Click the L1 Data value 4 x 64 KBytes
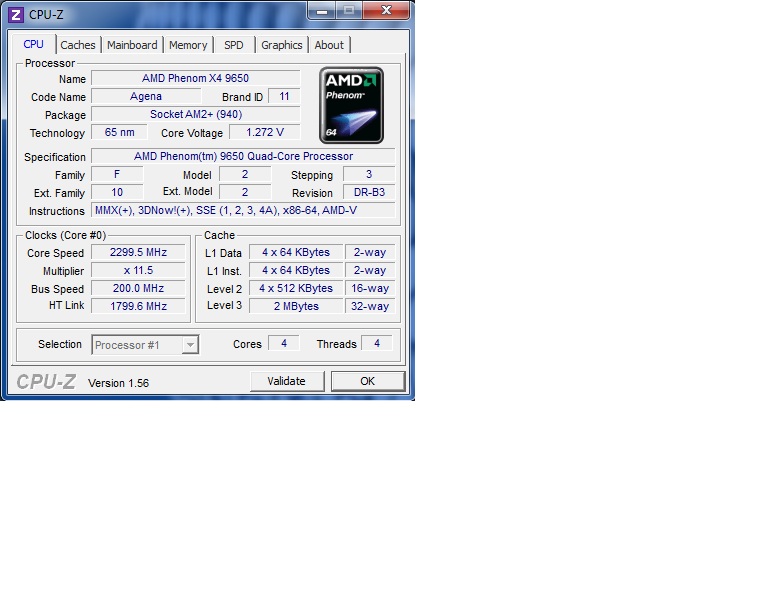This screenshot has width=768, height=614. tap(296, 252)
